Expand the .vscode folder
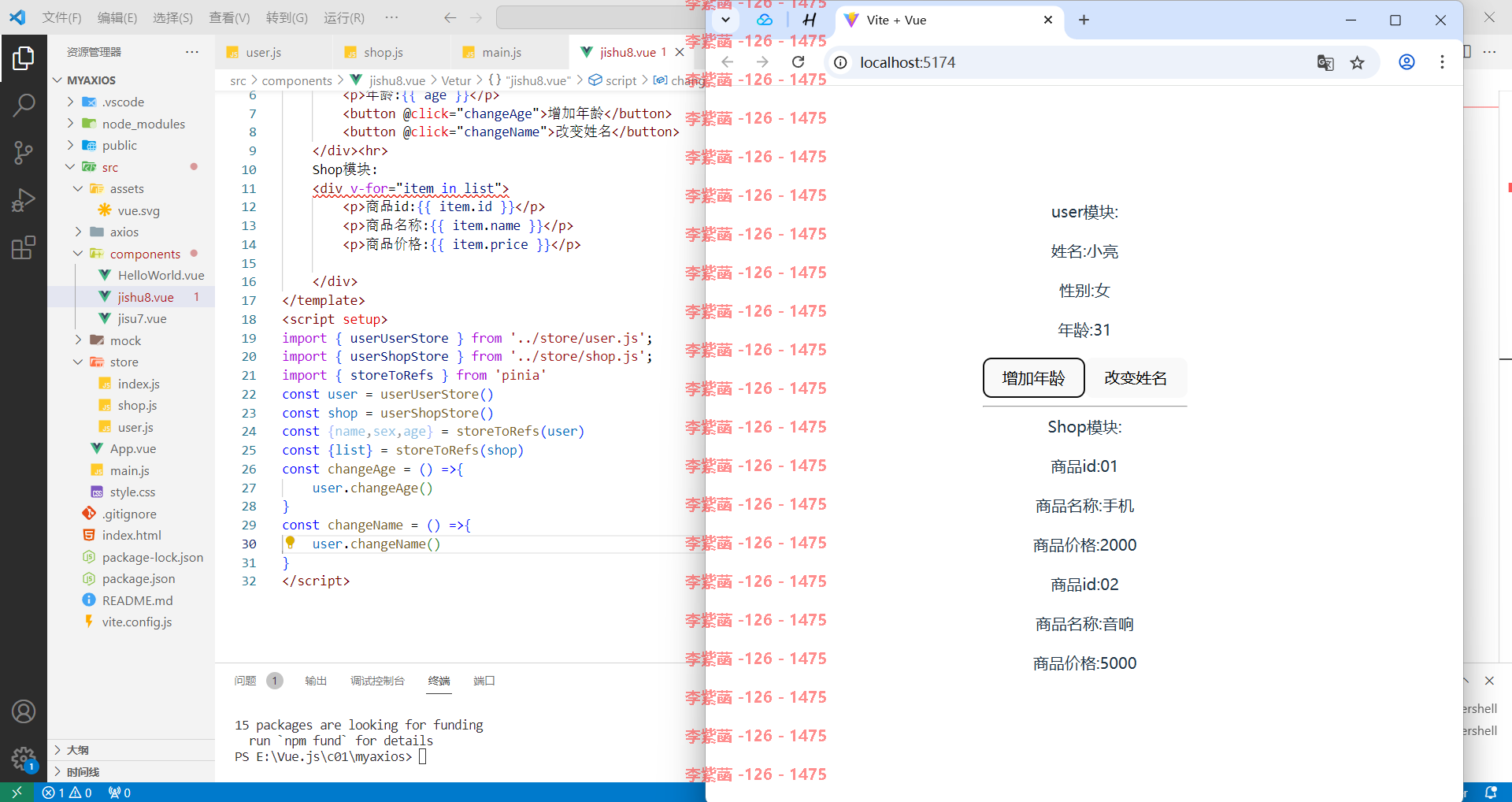This screenshot has height=802, width=1512. [70, 102]
